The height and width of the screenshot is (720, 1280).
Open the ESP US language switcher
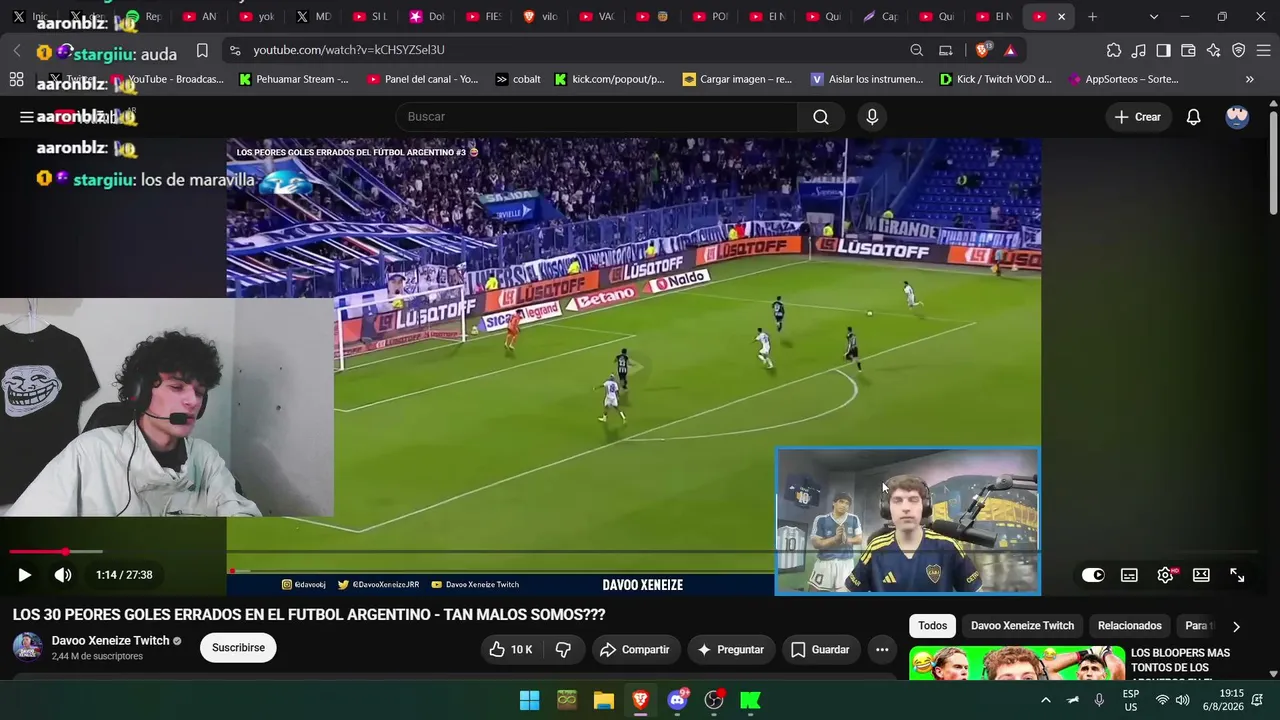[1131, 700]
